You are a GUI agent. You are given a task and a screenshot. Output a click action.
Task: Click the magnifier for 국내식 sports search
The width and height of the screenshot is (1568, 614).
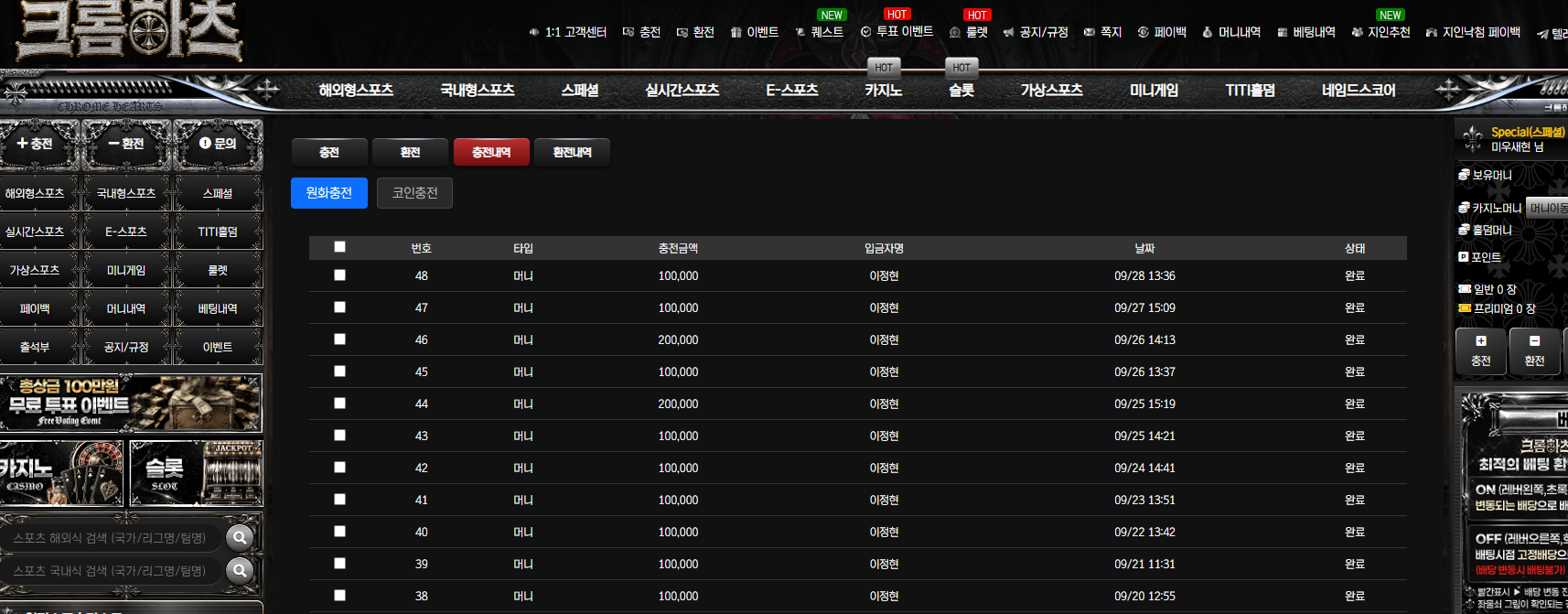(x=240, y=571)
